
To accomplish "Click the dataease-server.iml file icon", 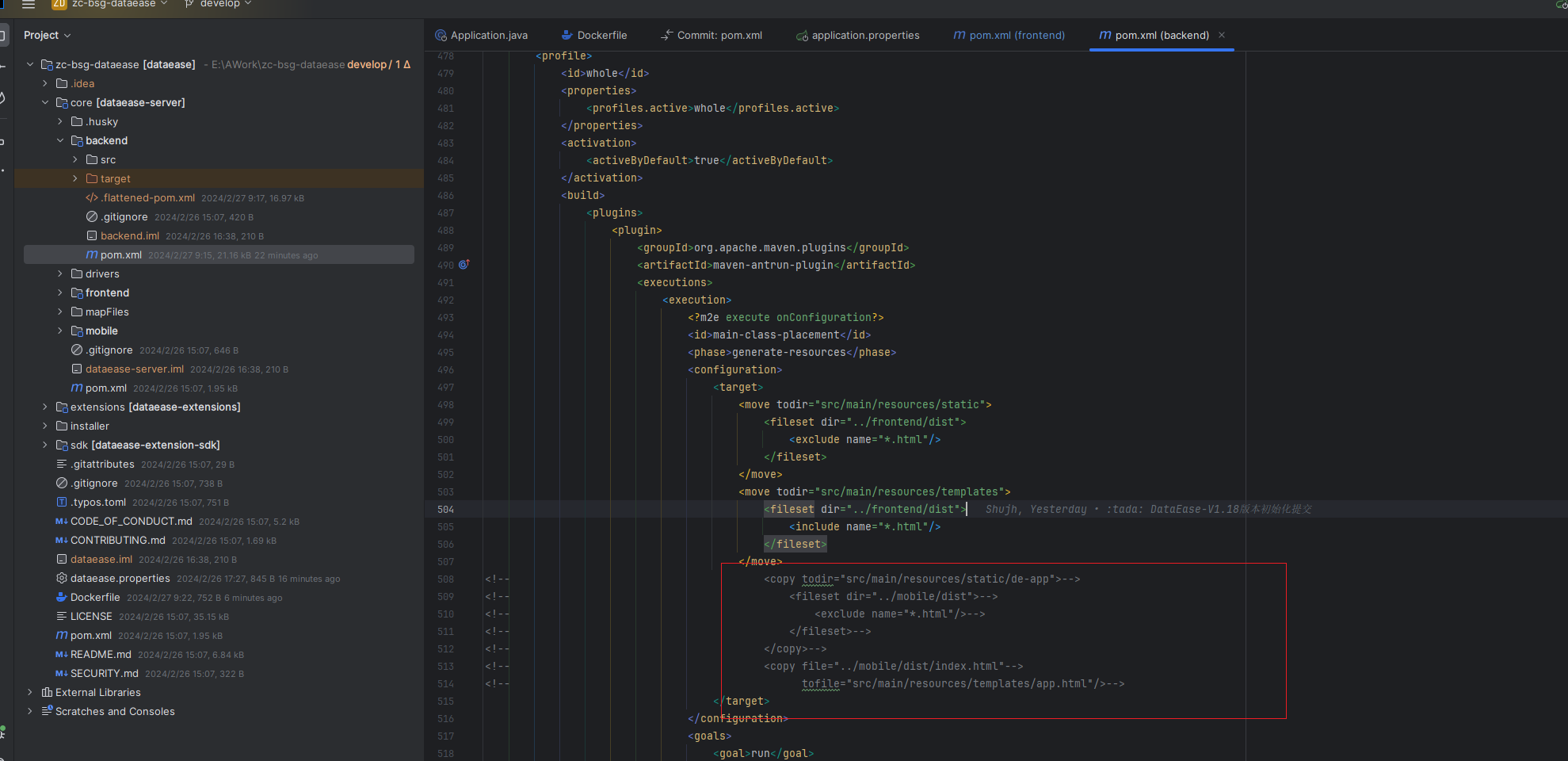I will click(77, 369).
